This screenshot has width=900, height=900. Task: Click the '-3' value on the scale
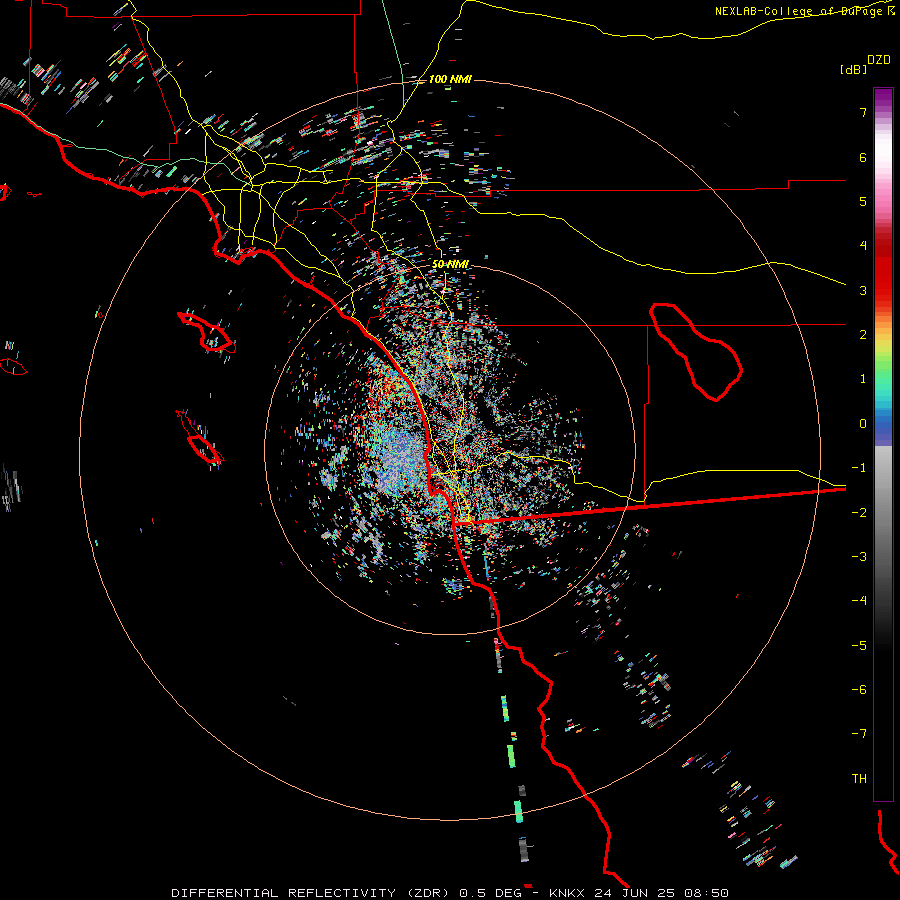pyautogui.click(x=859, y=557)
